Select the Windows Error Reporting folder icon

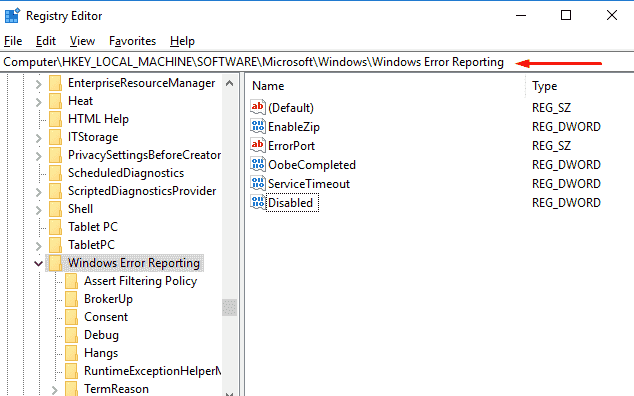[55, 263]
